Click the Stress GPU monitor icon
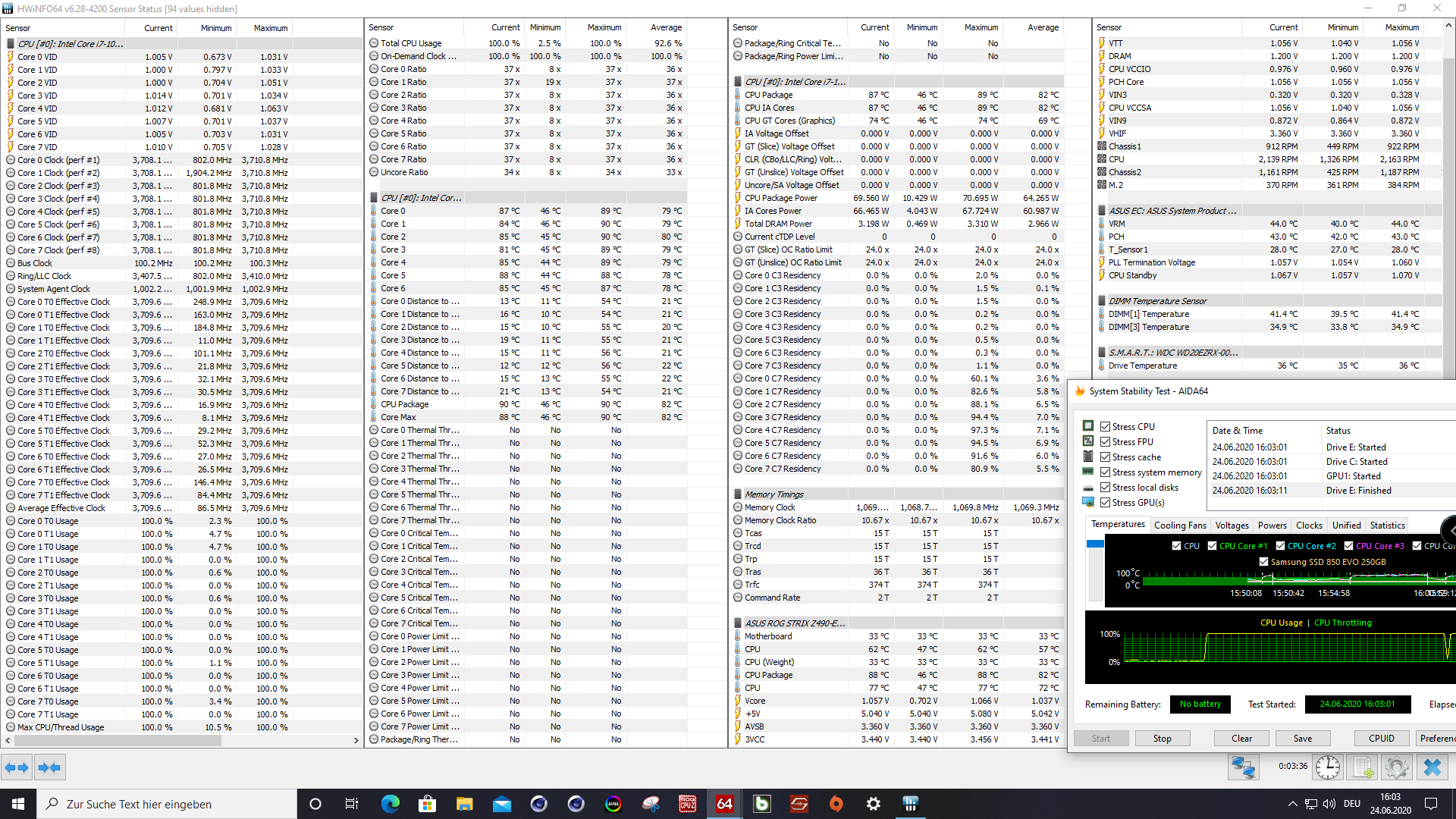Image resolution: width=1456 pixels, height=819 pixels. tap(1088, 502)
